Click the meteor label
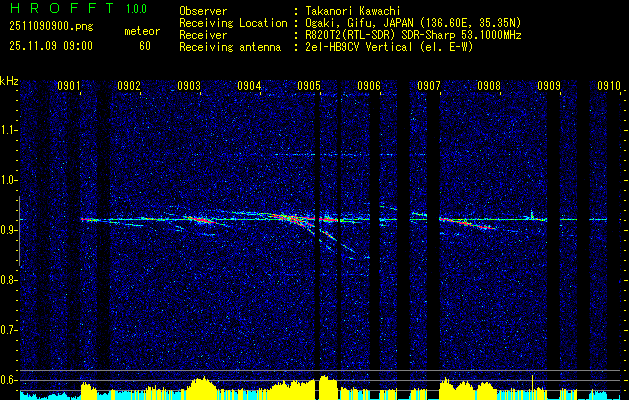The width and height of the screenshot is (629, 400). (142, 32)
